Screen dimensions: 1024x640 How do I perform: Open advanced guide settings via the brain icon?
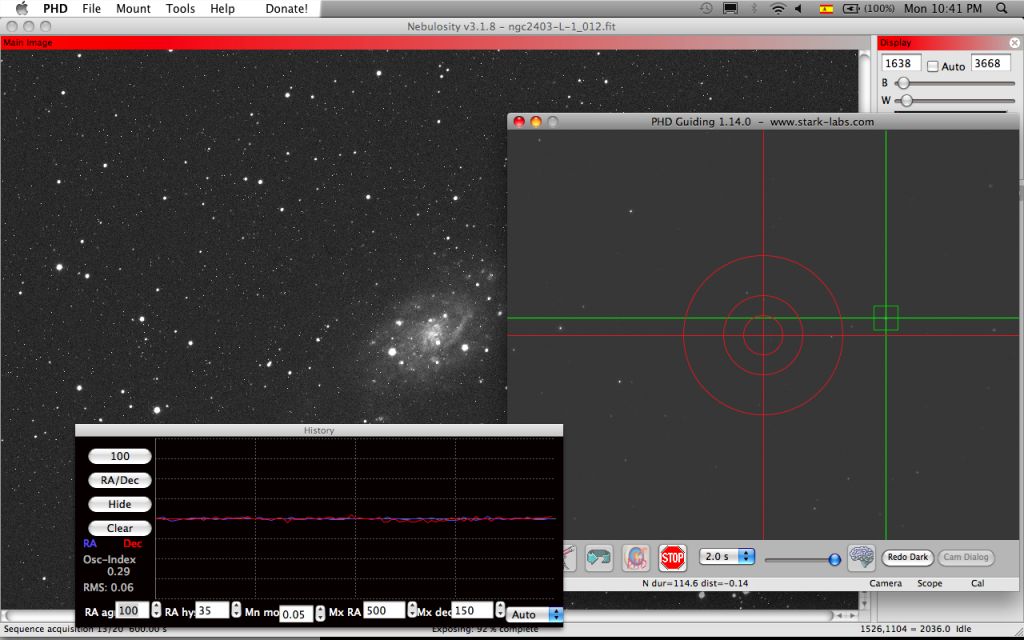pos(862,558)
